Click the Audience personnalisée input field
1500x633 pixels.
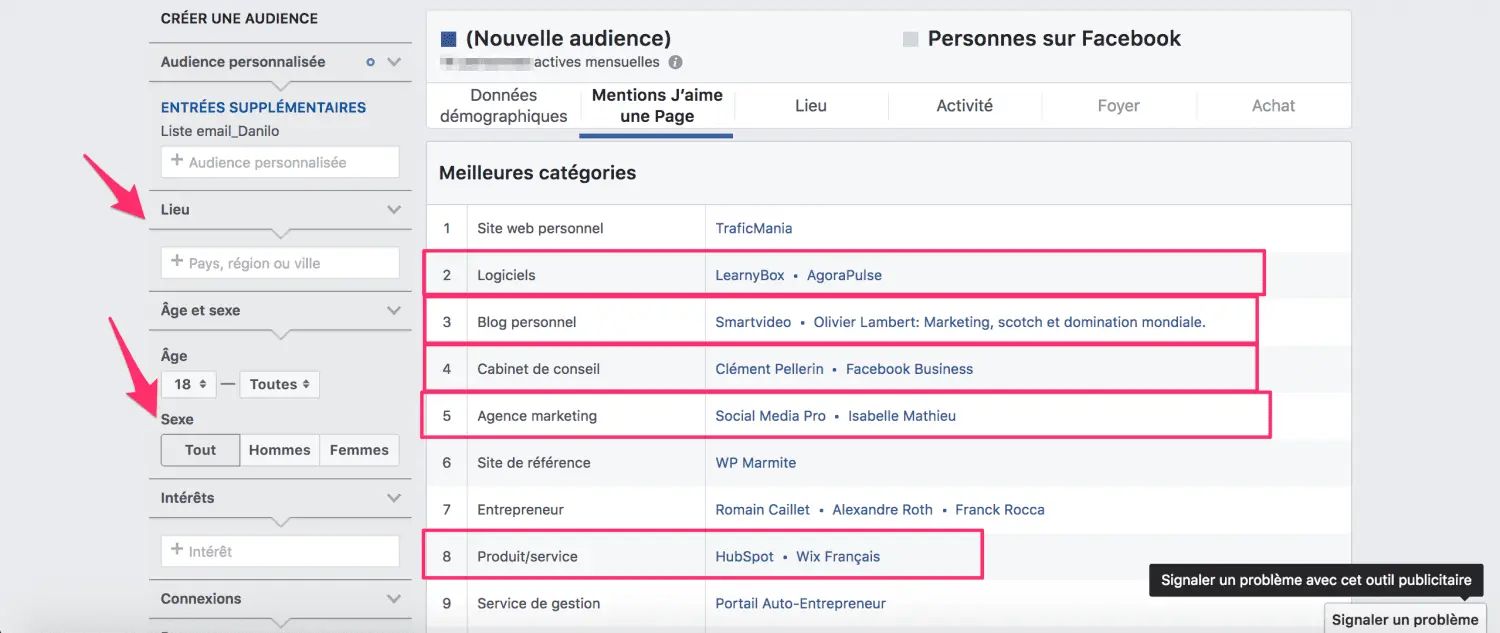pyautogui.click(x=280, y=162)
